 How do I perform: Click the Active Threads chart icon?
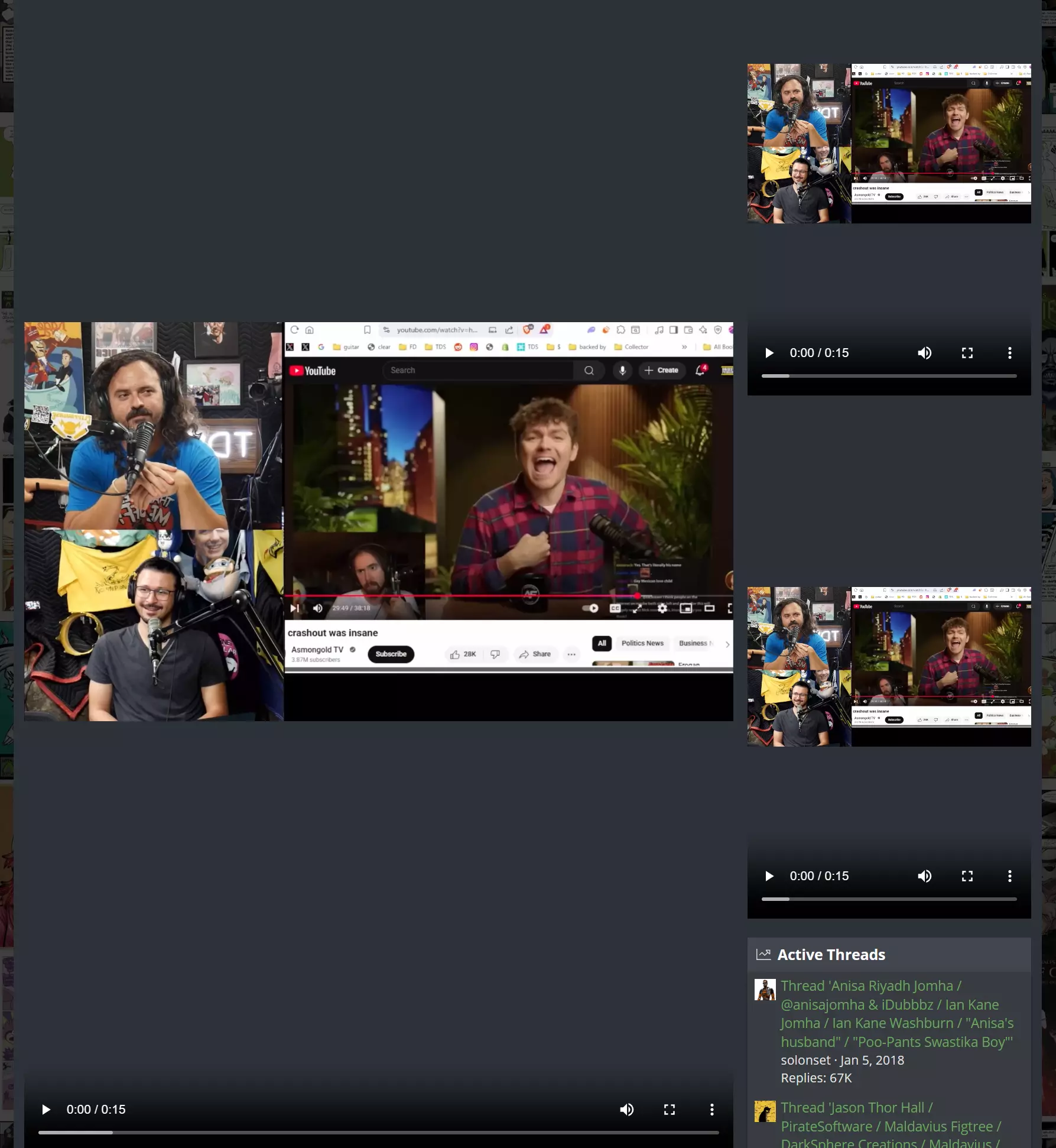(x=763, y=954)
